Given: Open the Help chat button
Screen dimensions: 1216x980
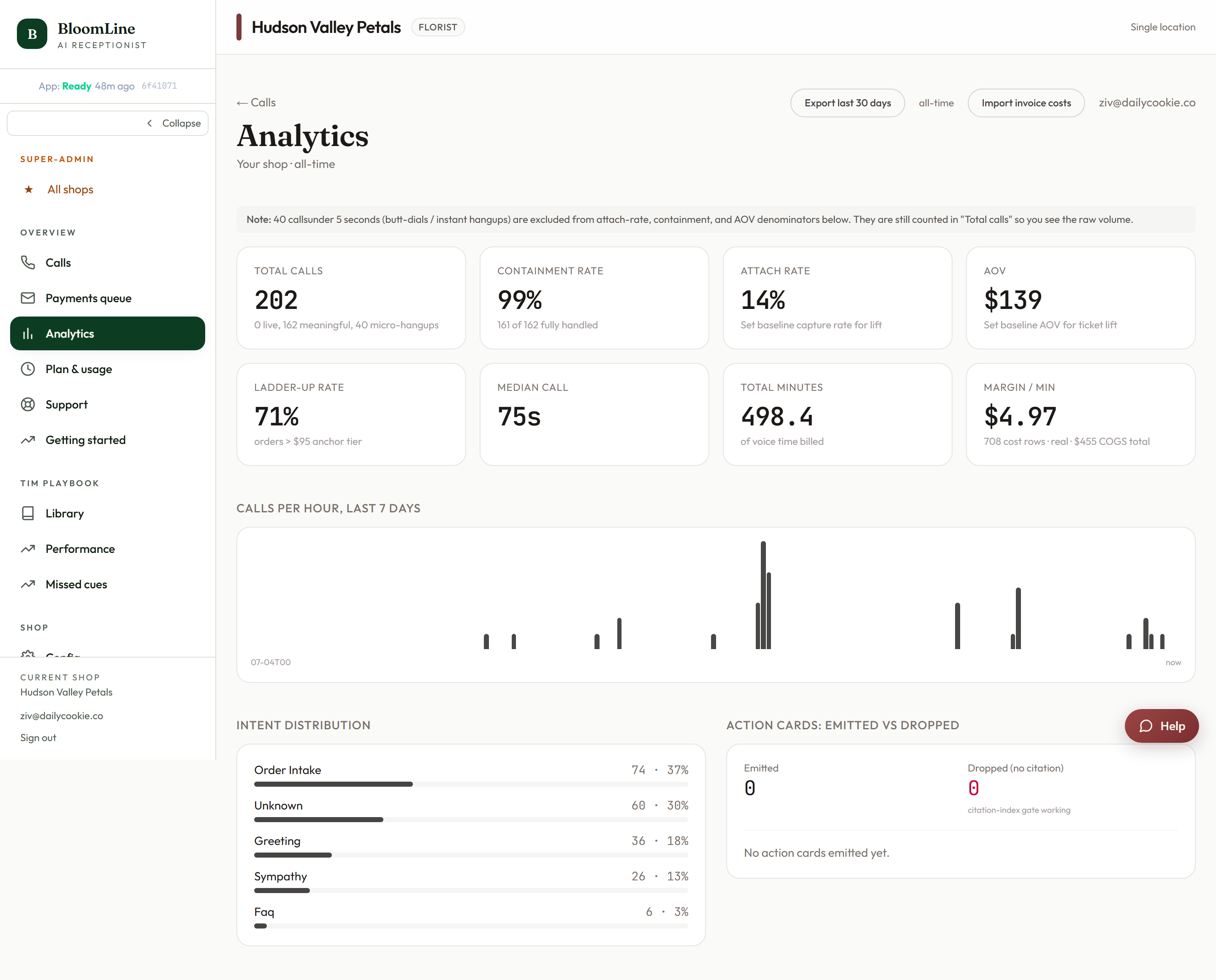Looking at the screenshot, I should (1161, 726).
